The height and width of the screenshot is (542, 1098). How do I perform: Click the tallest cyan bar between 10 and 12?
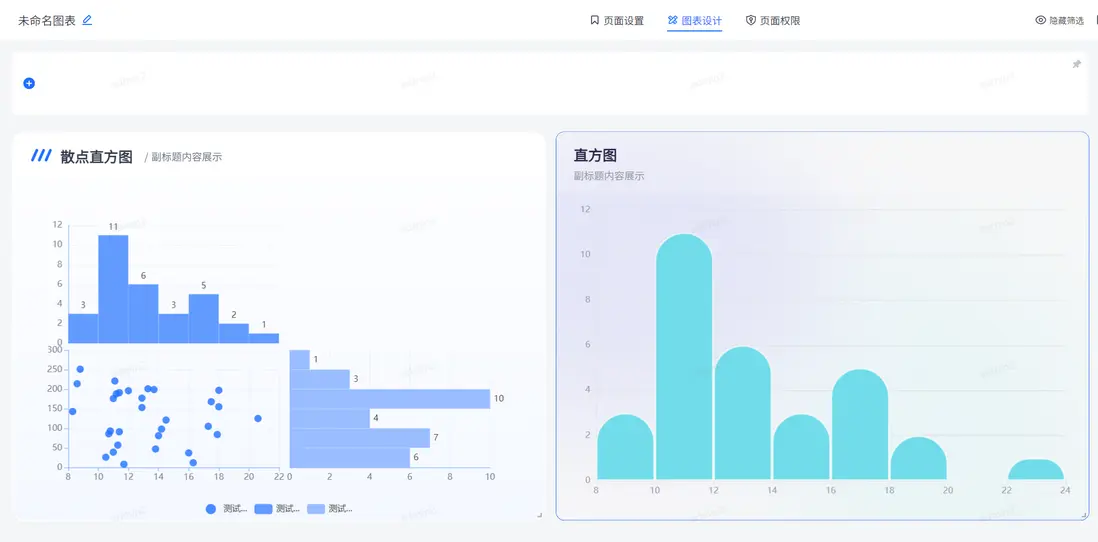coord(684,356)
